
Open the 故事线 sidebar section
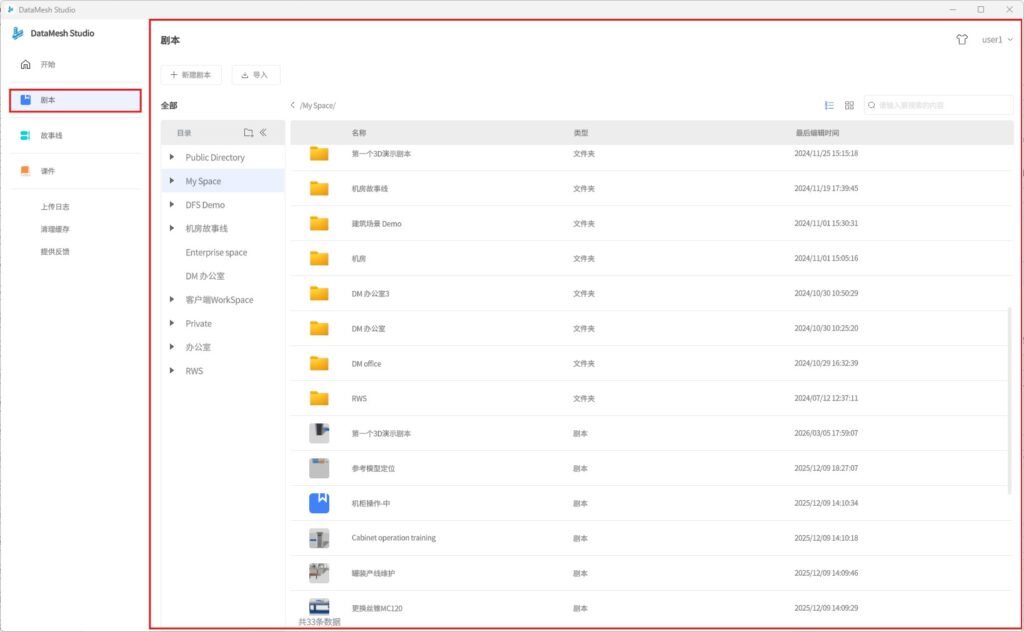click(51, 135)
